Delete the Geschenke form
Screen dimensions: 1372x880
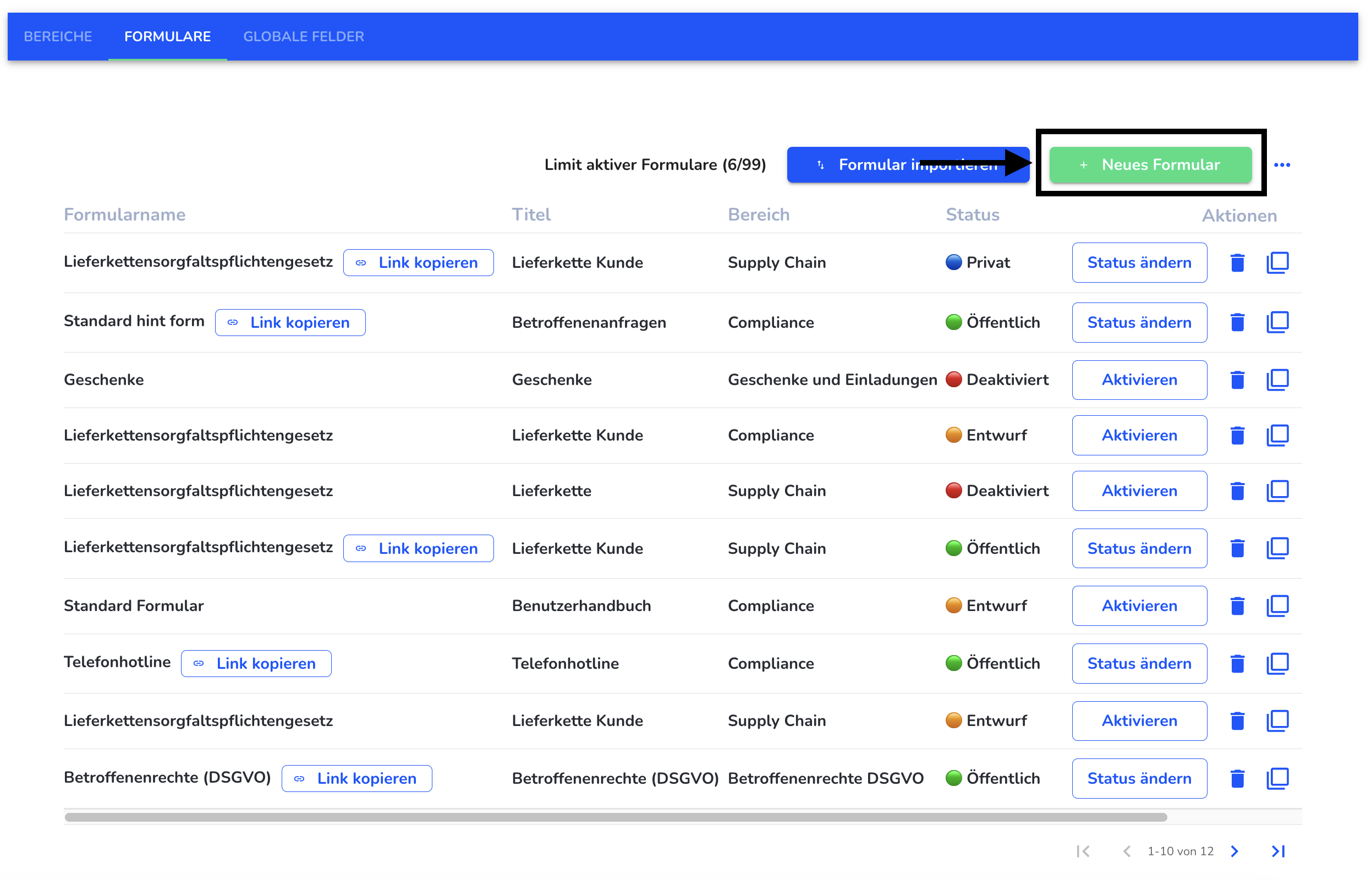[1237, 380]
